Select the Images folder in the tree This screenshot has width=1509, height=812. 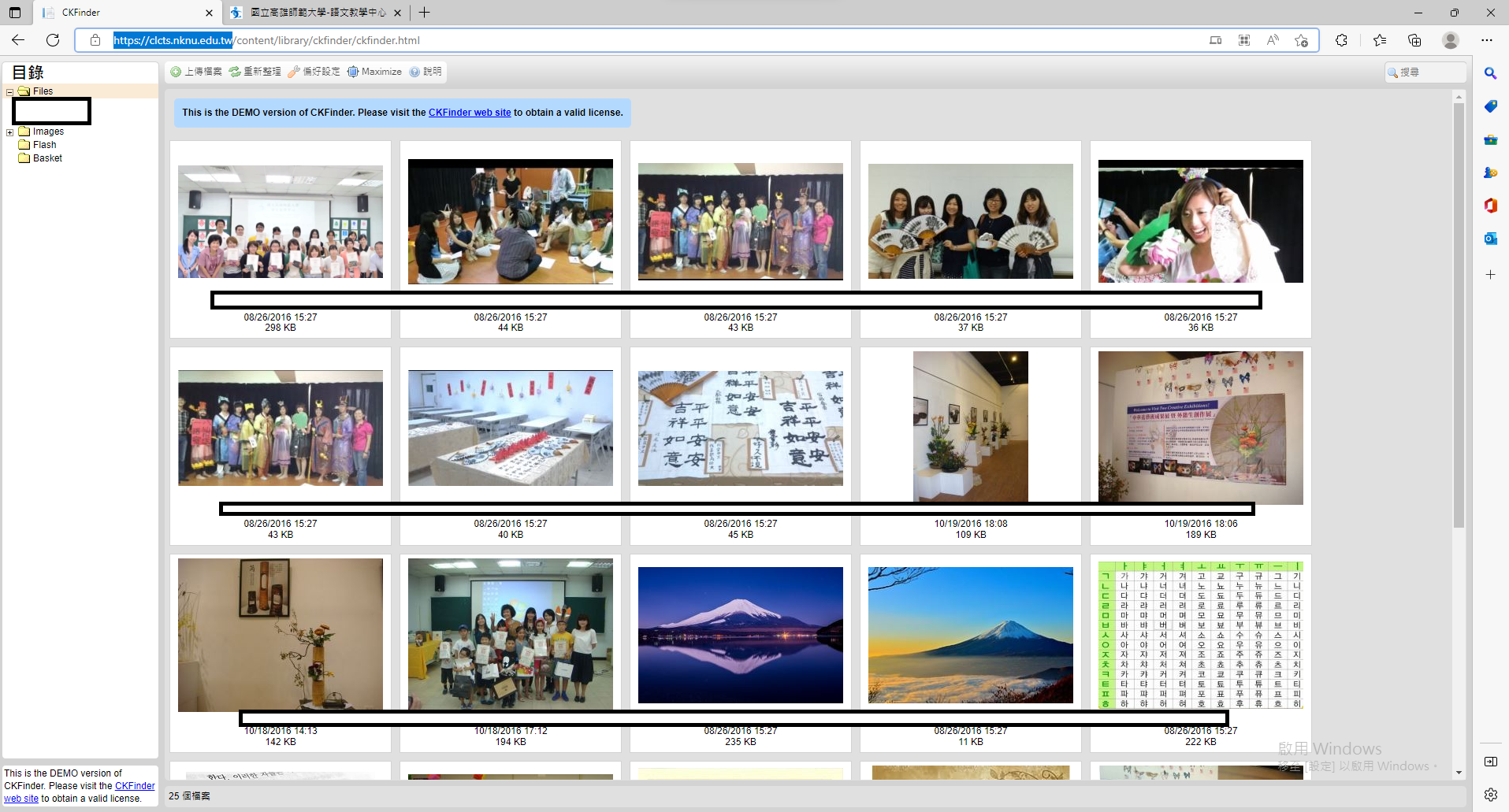coord(48,132)
